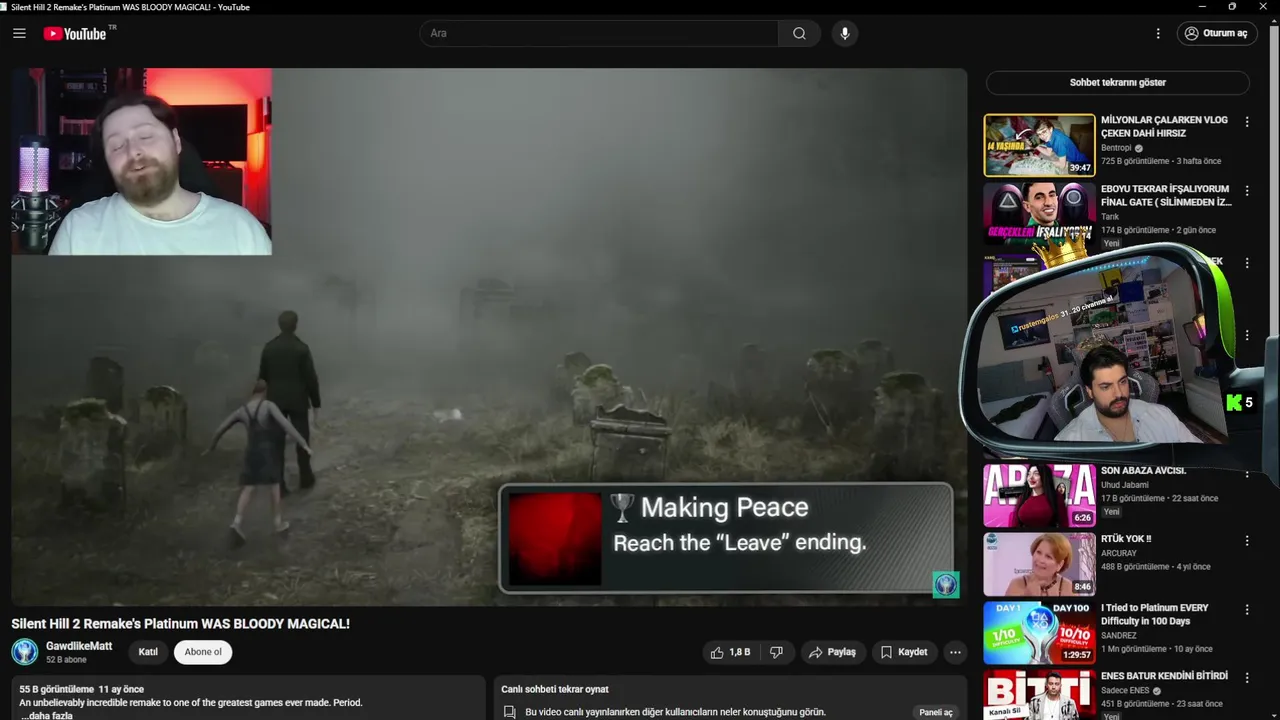Open options for I Tried to Platinum video

click(1247, 609)
